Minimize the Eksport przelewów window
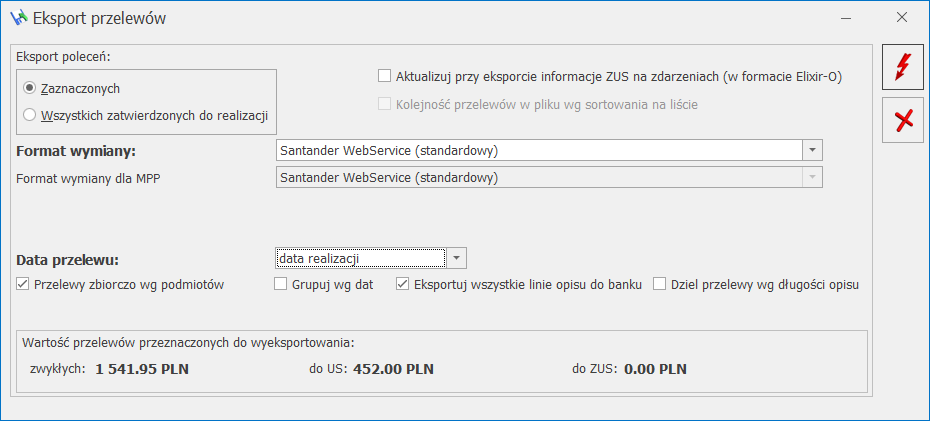The image size is (930, 421). click(847, 18)
